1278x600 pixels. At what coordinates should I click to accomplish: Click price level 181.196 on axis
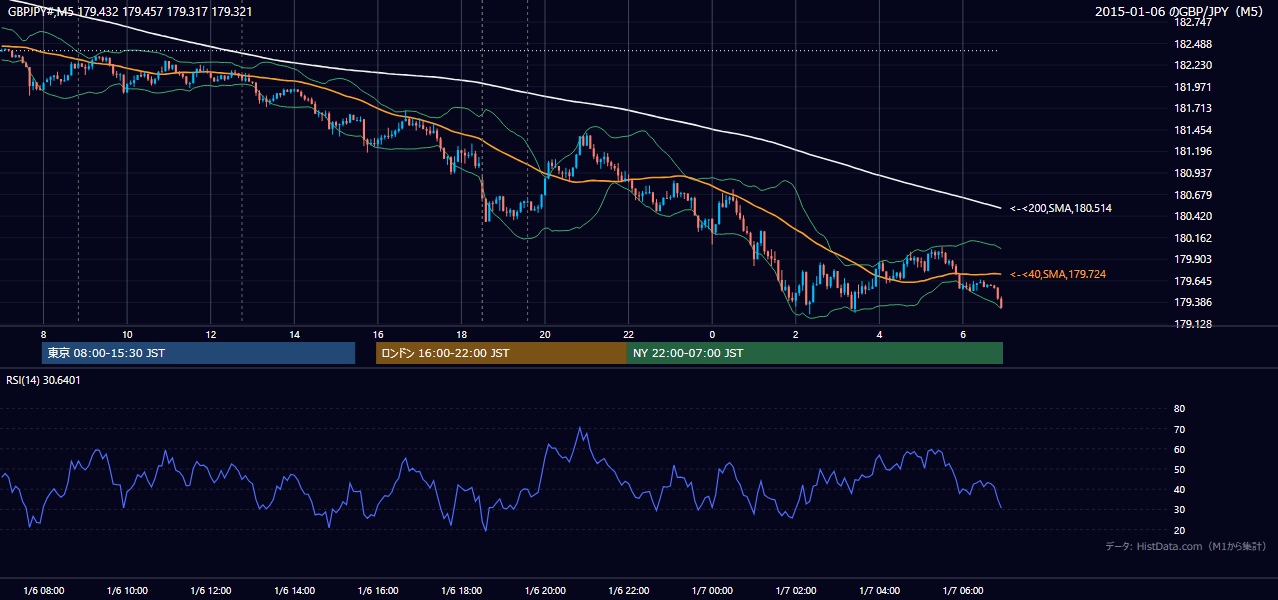[x=1192, y=151]
